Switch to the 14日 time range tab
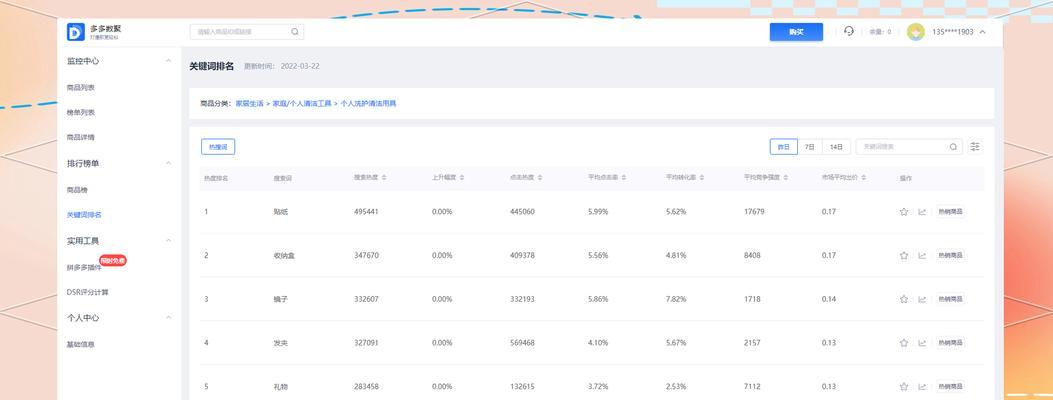The height and width of the screenshot is (400, 1053). tap(836, 147)
